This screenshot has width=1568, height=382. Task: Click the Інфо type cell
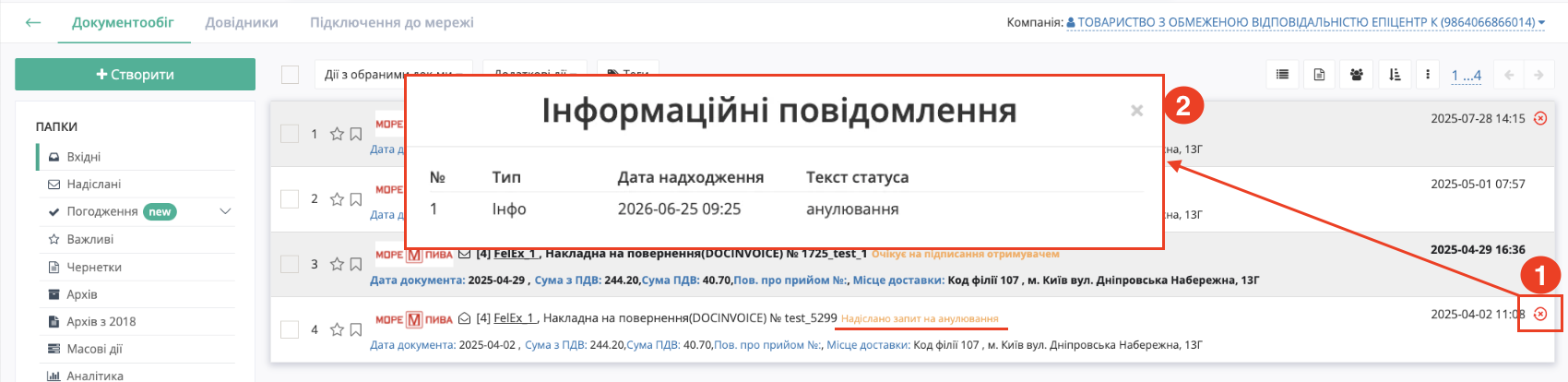pyautogui.click(x=508, y=209)
